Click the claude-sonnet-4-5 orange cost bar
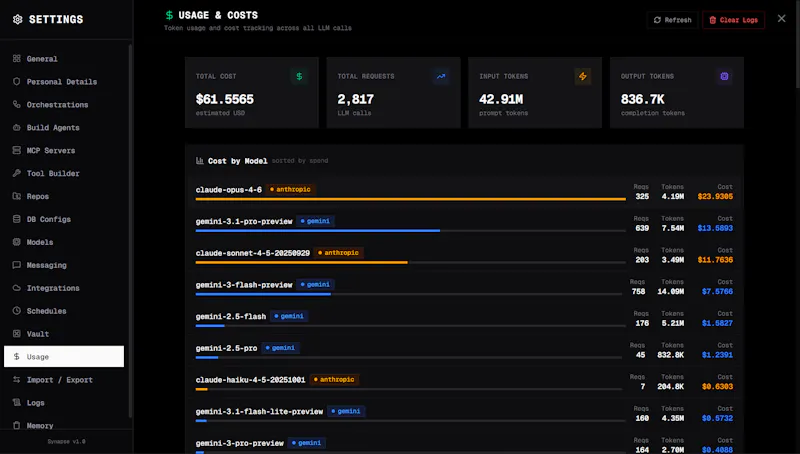Viewport: 800px width, 454px height. pyautogui.click(x=302, y=262)
